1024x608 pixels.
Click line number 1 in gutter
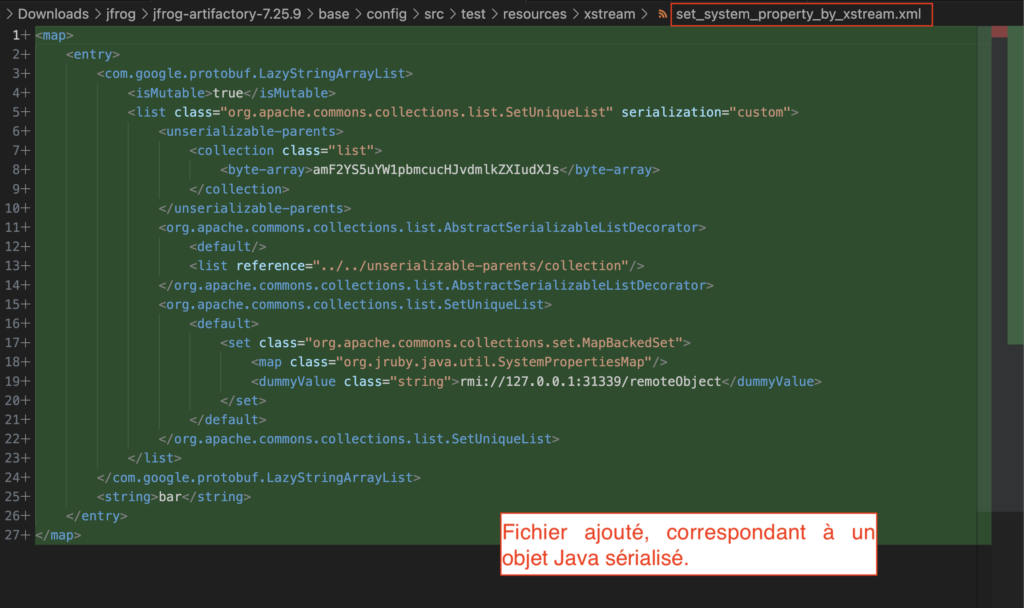[x=16, y=35]
